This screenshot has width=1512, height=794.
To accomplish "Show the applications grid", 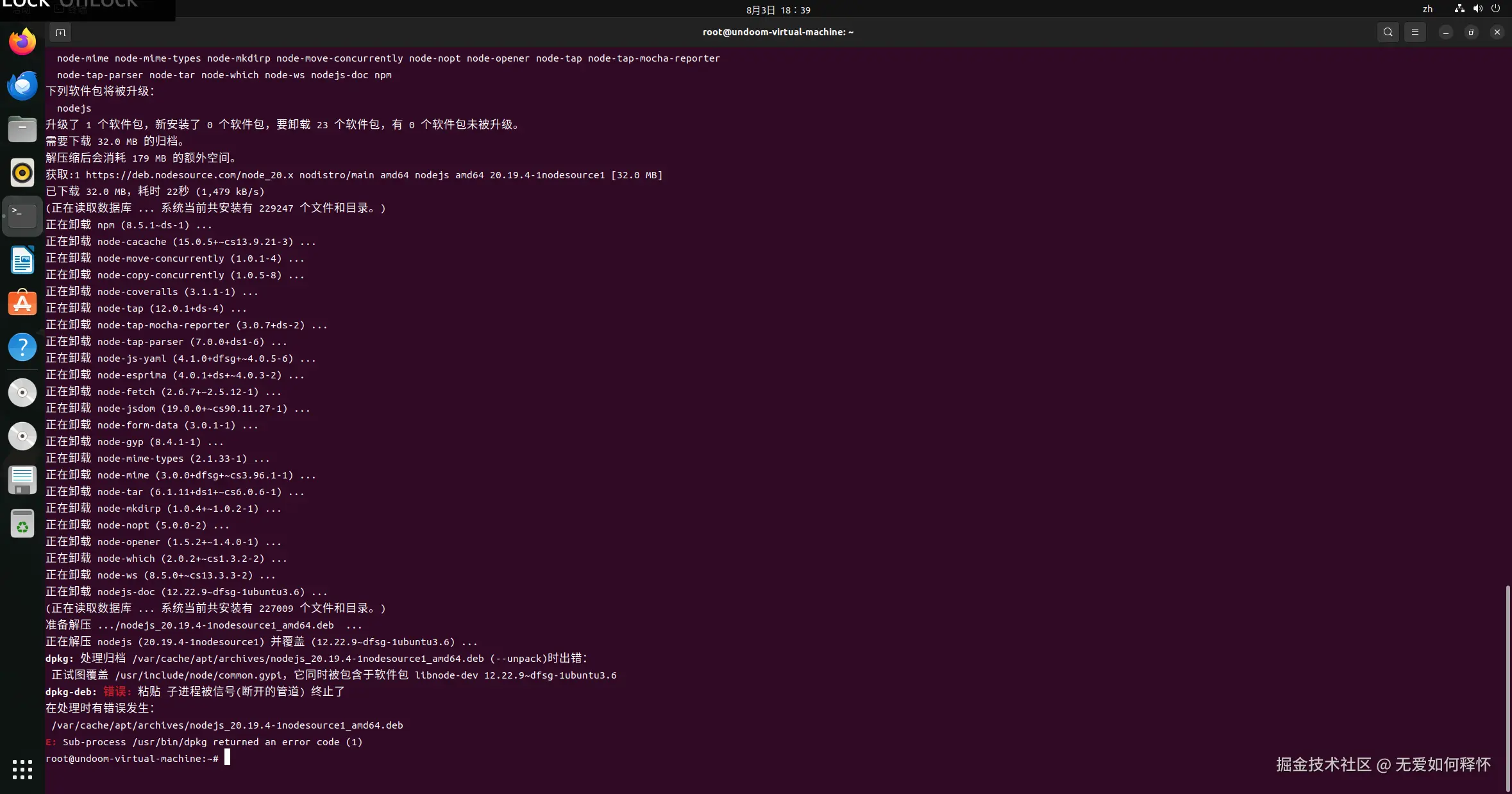I will pyautogui.click(x=22, y=769).
